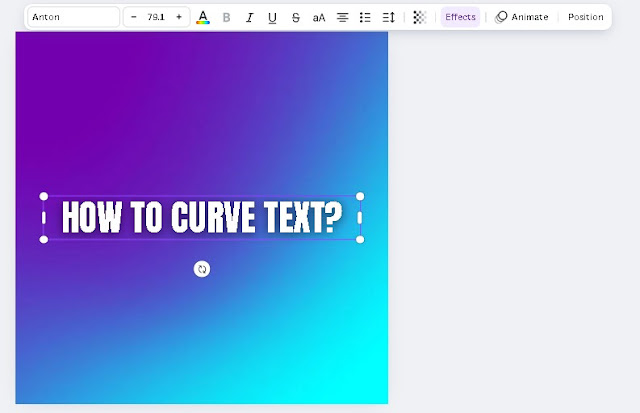640x413 pixels.
Task: Click the rotate handle below the text
Action: [202, 269]
